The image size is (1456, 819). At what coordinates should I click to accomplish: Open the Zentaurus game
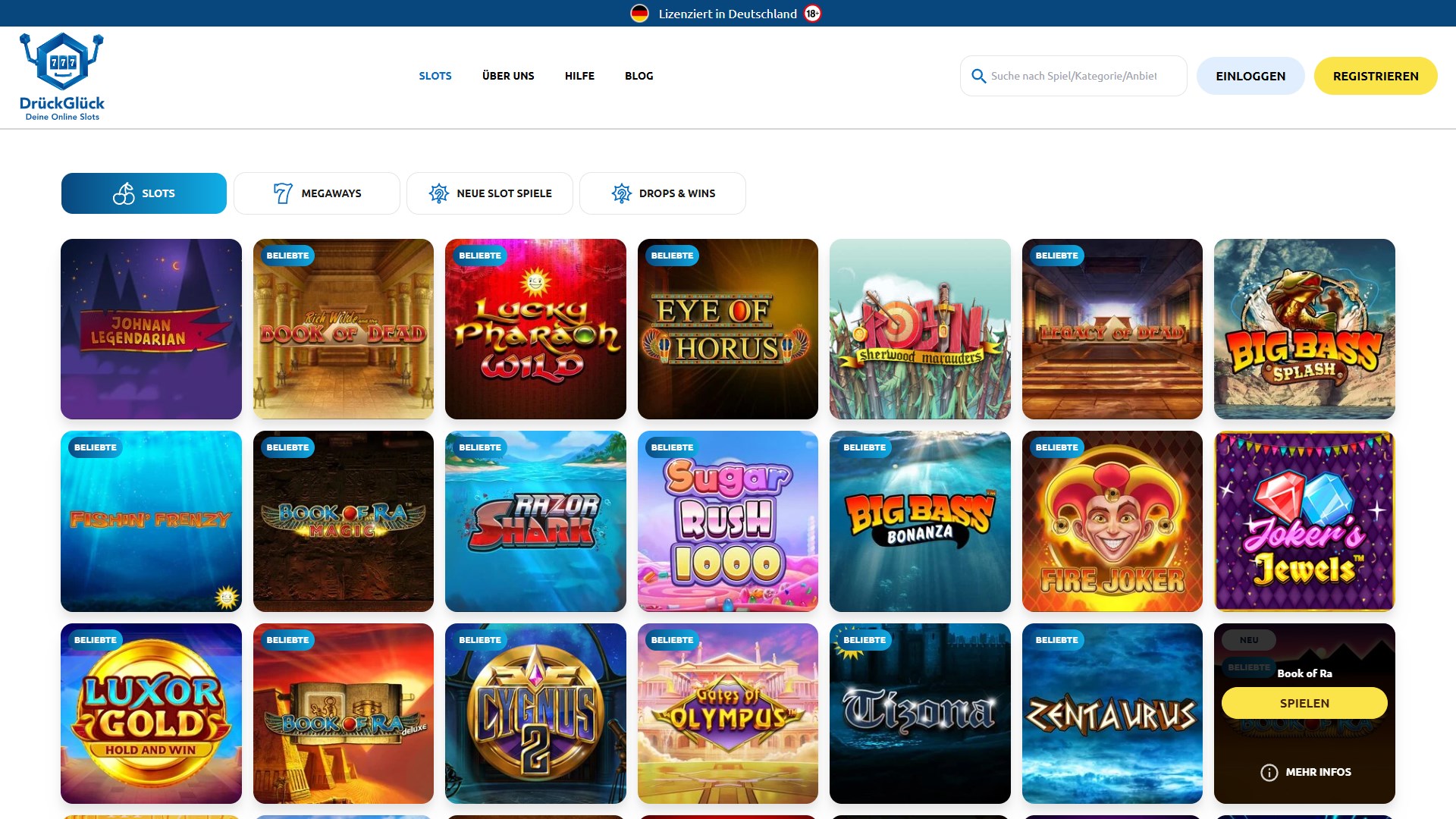pyautogui.click(x=1112, y=714)
